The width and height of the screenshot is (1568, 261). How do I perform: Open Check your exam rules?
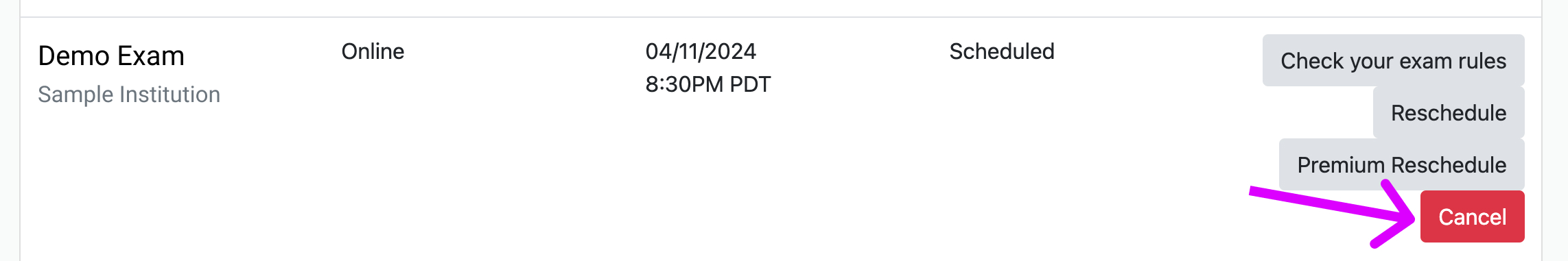(x=1393, y=60)
